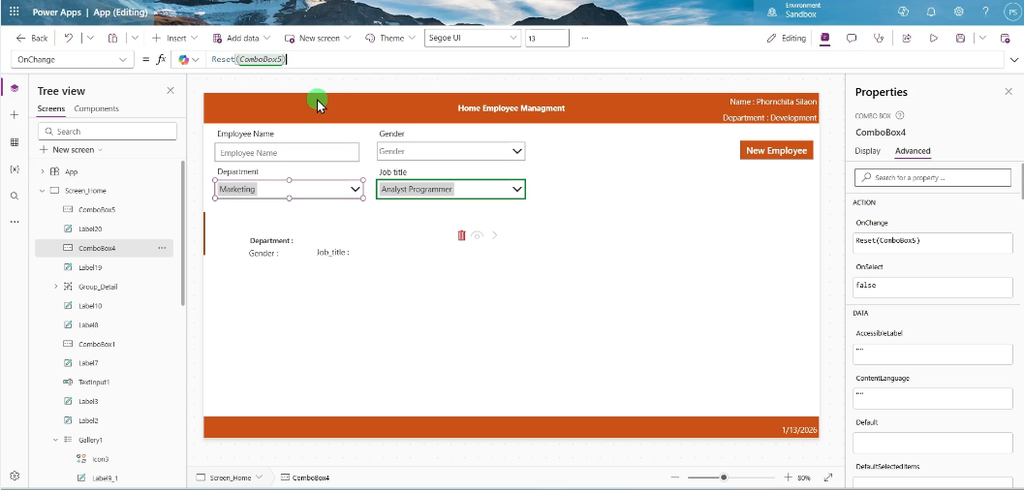The image size is (1024, 490).
Task: Select Label20 in tree view
Action: [x=90, y=229]
